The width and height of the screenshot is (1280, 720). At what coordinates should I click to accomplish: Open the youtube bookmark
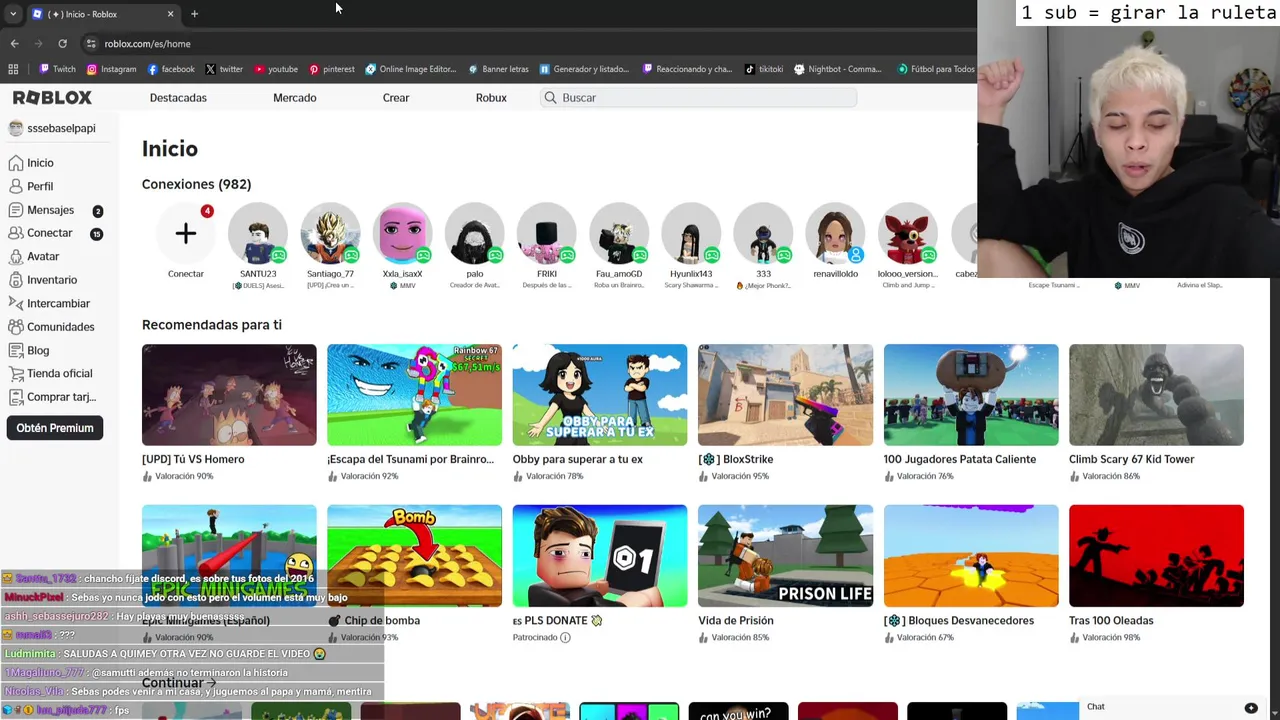[x=276, y=69]
